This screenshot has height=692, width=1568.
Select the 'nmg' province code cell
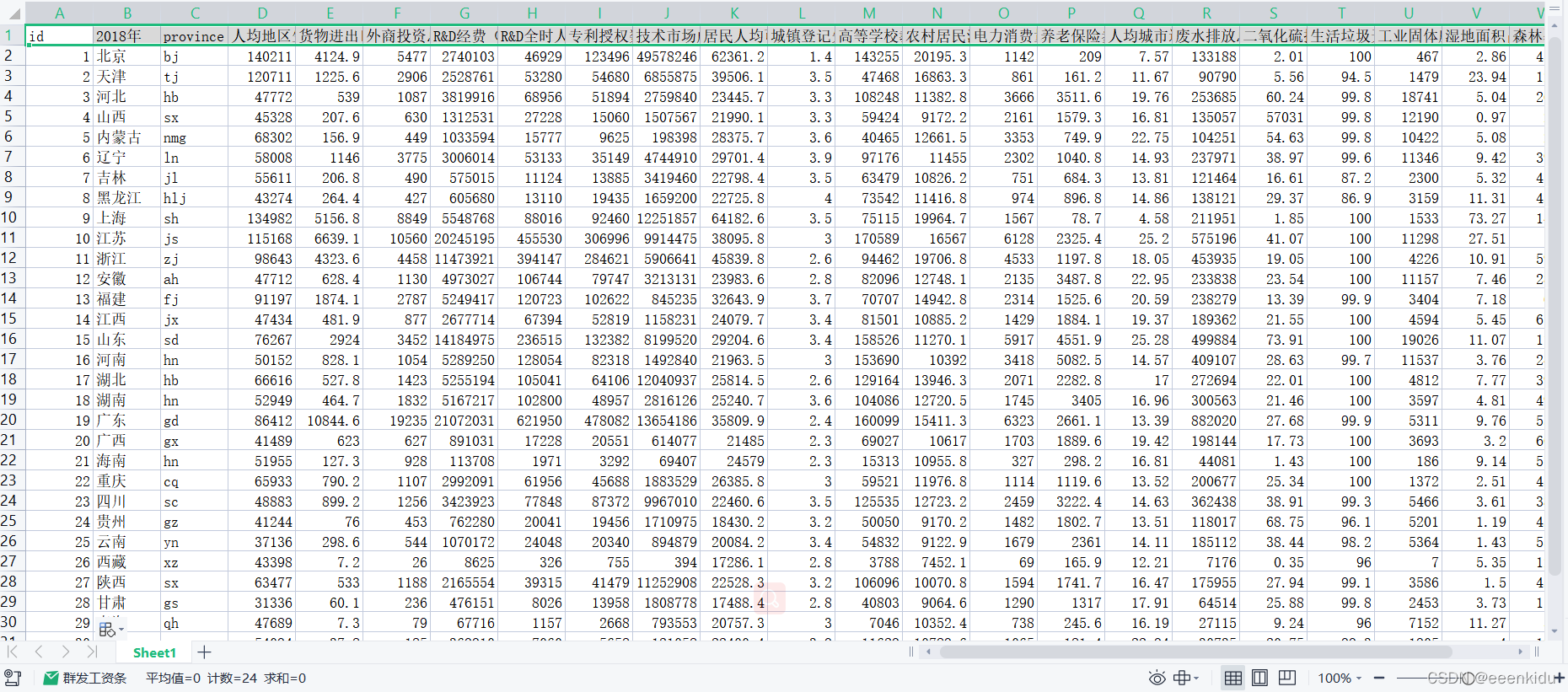[194, 137]
